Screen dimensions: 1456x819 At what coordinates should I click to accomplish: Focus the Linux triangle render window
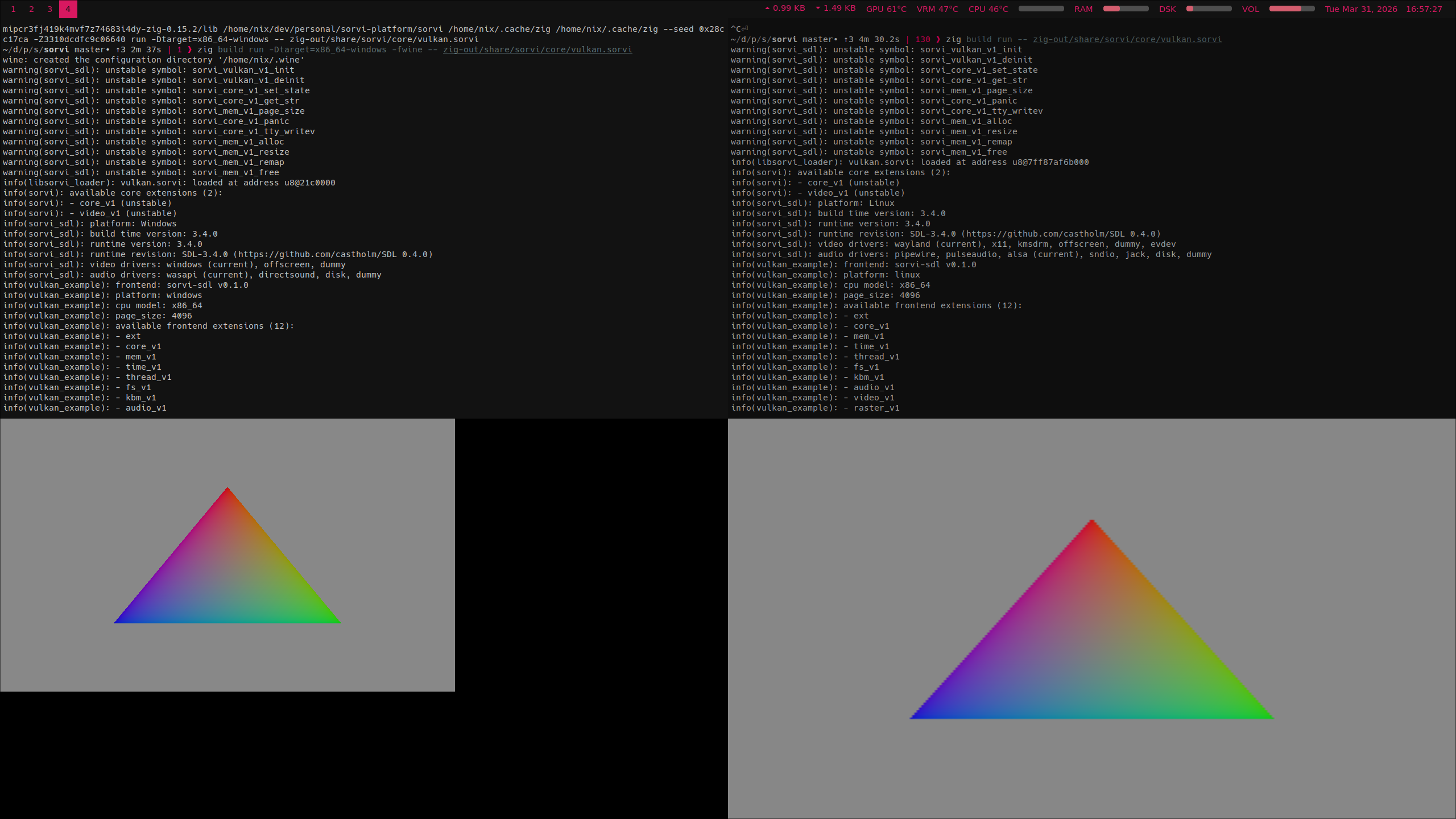coord(1091,619)
